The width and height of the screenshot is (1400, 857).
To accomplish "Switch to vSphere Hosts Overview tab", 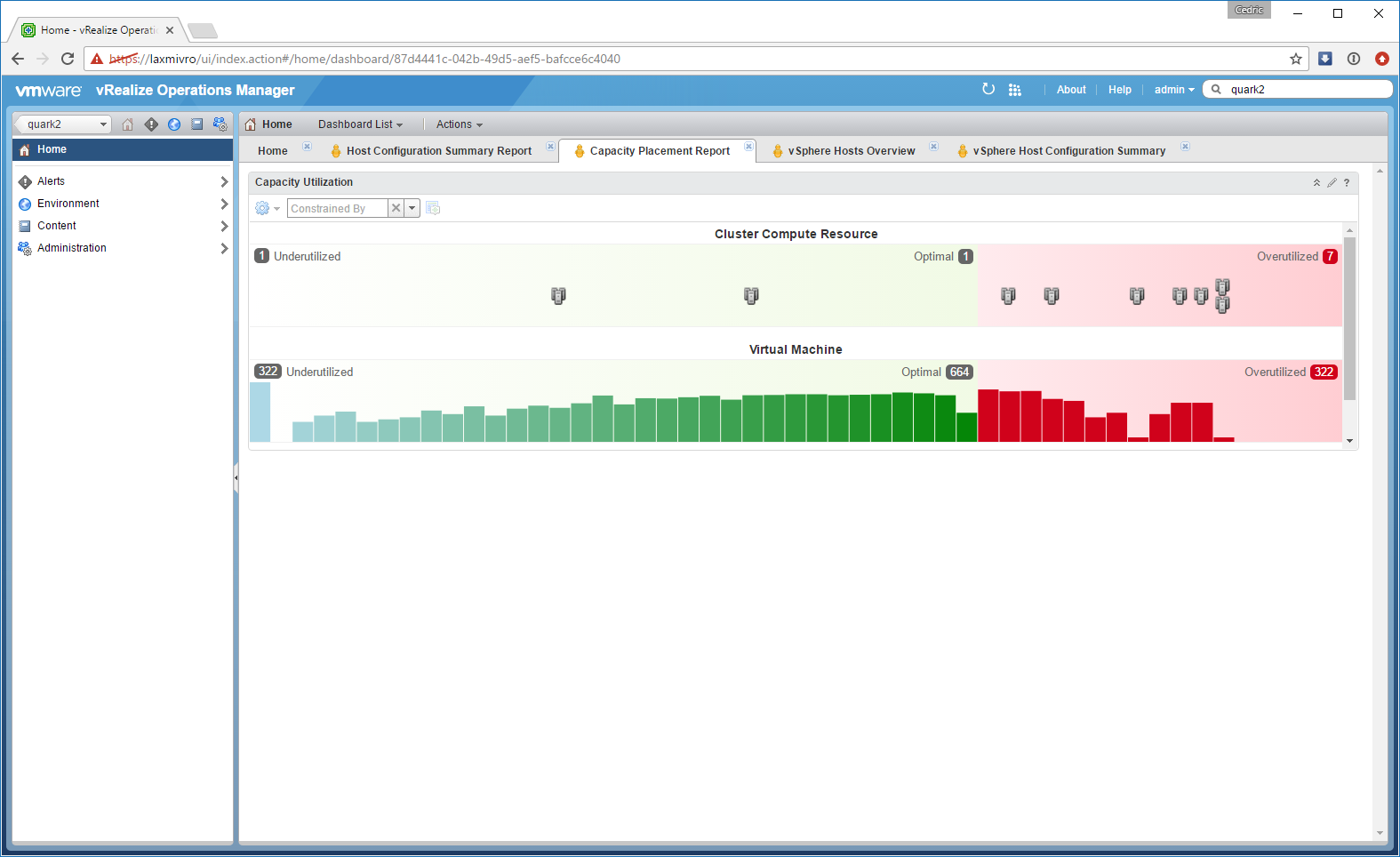I will pyautogui.click(x=851, y=151).
